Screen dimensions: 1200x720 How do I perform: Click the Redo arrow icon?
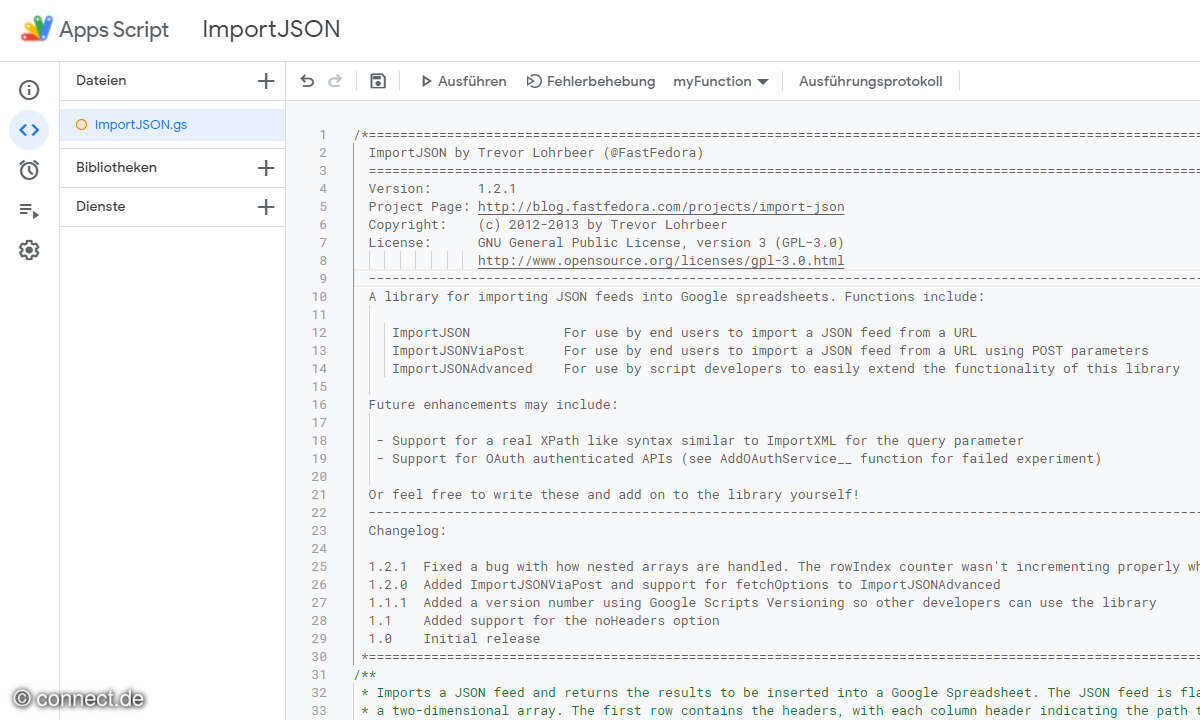[335, 81]
